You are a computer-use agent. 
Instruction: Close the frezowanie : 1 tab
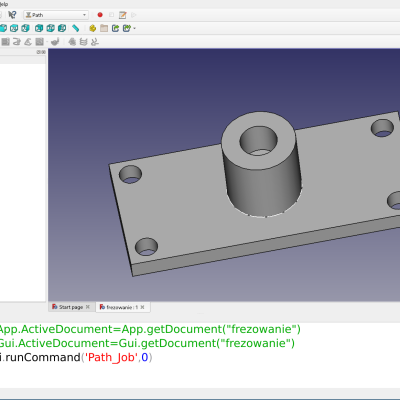142,307
